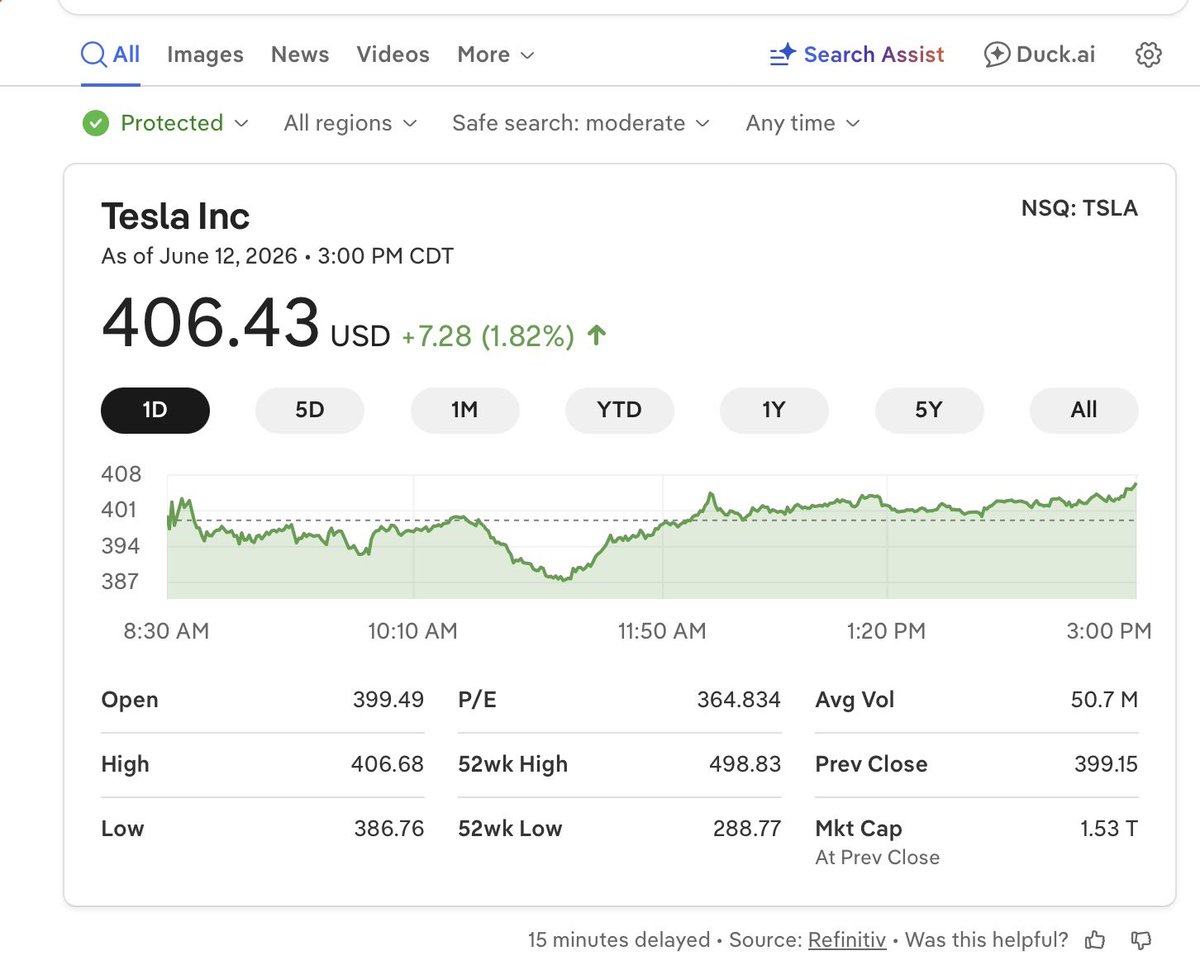Click the P/E value 364.834
Viewport: 1200px width, 965px height.
[739, 700]
